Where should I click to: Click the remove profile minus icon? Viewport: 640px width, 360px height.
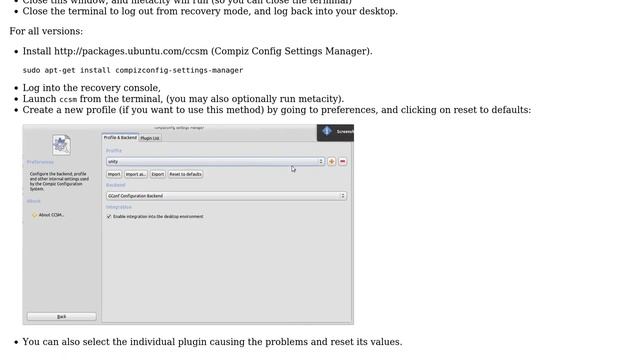pyautogui.click(x=342, y=162)
